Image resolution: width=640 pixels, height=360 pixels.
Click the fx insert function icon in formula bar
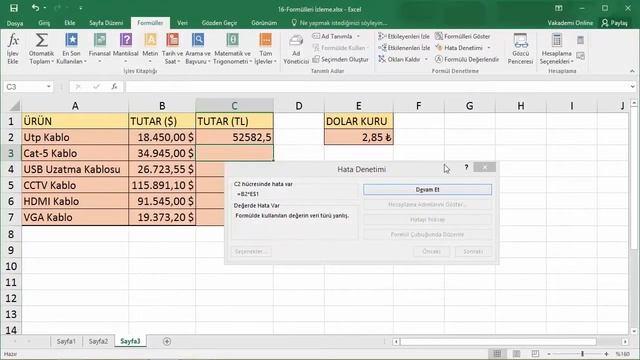[x=114, y=87]
